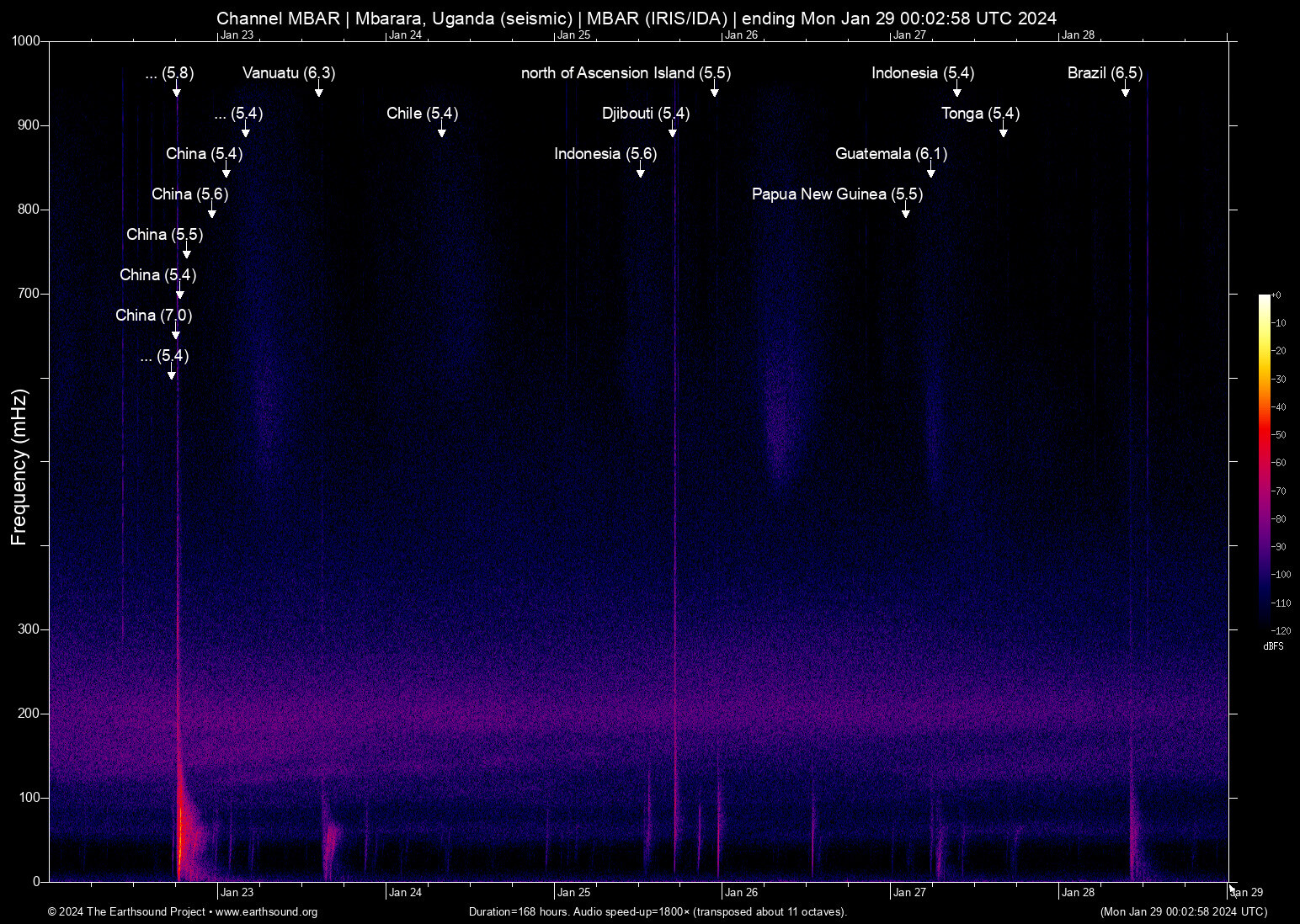
Task: Click the arrow marker under Vanuatu (6.3)
Action: [319, 90]
